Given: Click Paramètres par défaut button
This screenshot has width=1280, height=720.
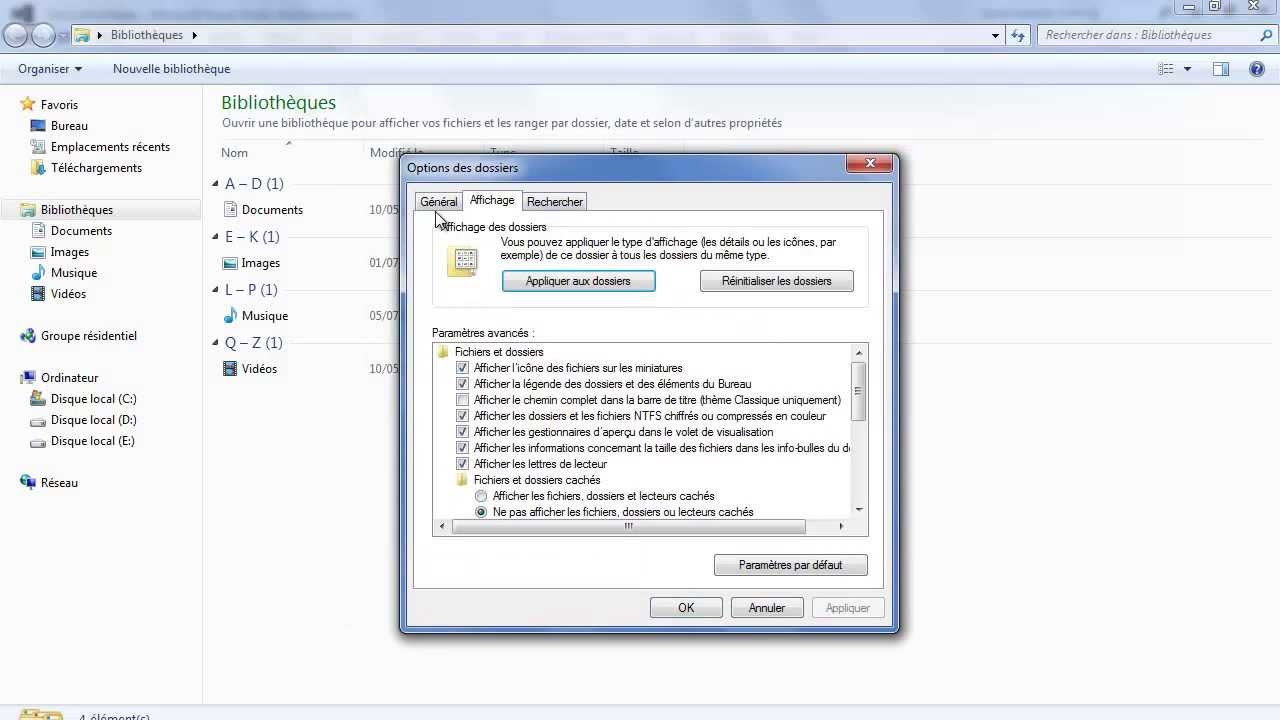Looking at the screenshot, I should [x=791, y=565].
